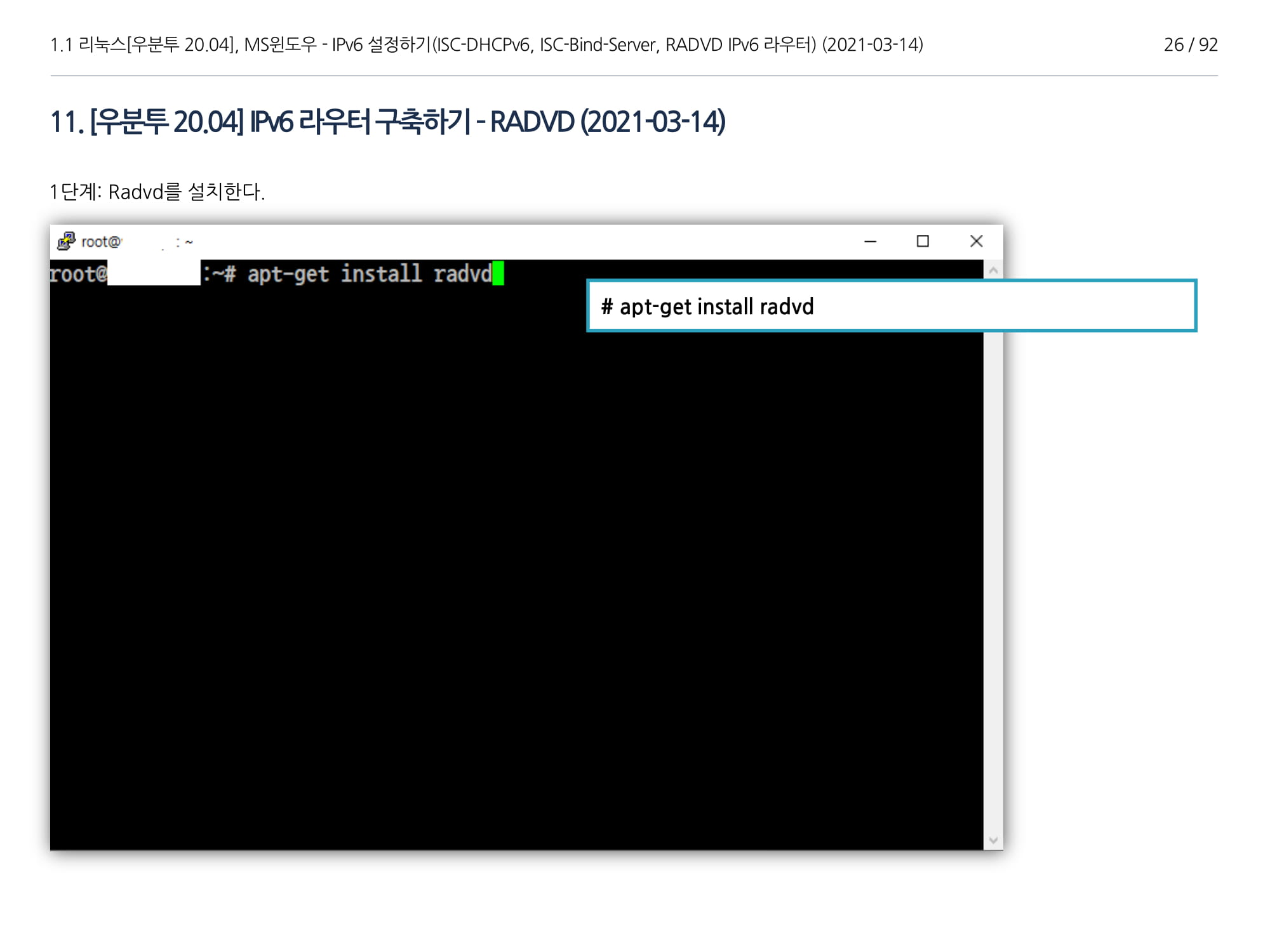Click the scrollbar down arrow in terminal
Screen dimensions: 1270x952
(993, 840)
